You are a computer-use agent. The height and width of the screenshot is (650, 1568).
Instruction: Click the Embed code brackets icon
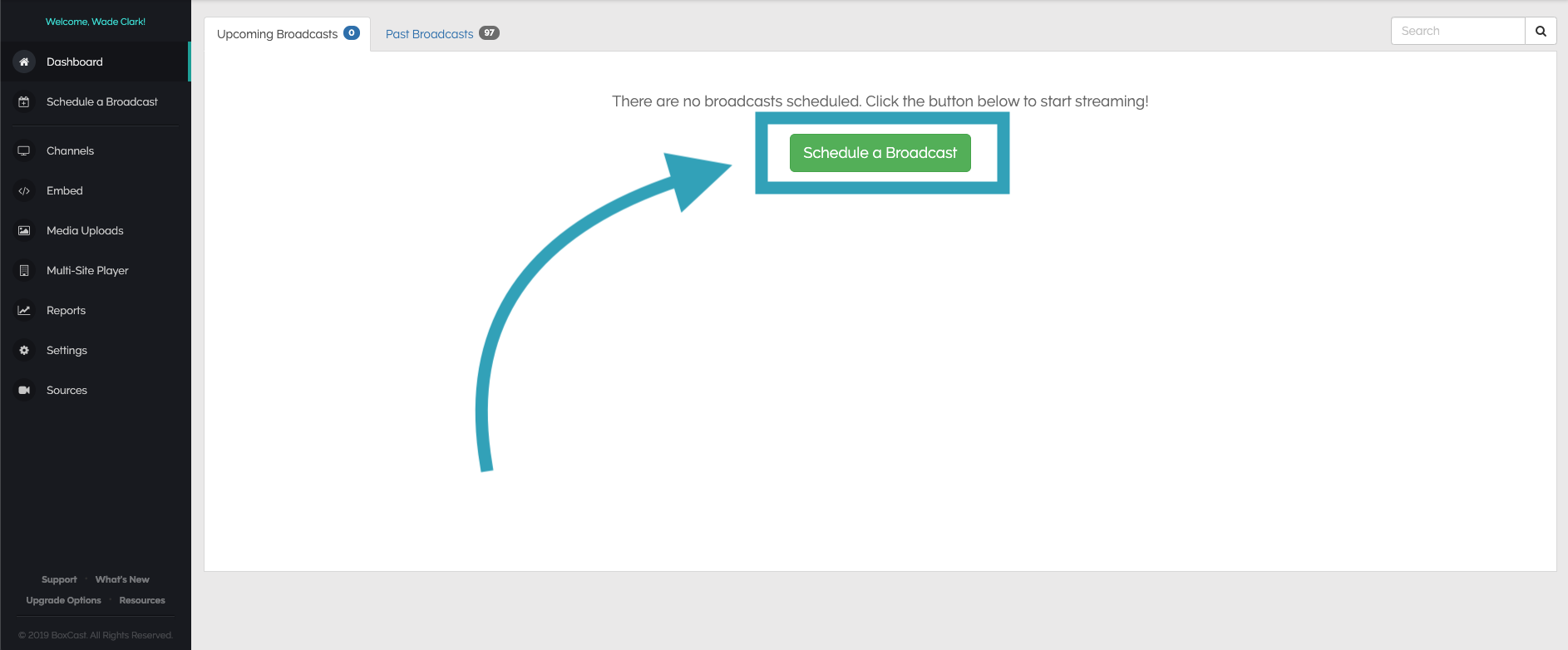pyautogui.click(x=24, y=190)
